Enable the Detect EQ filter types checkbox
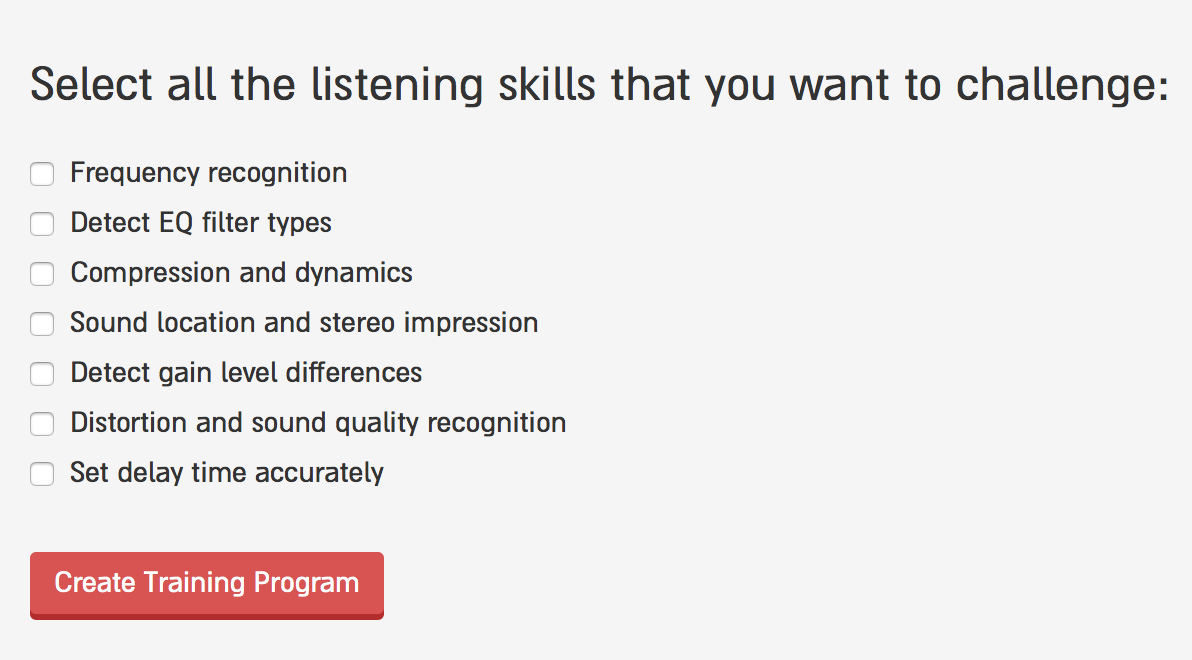Viewport: 1192px width, 660px height. point(42,224)
